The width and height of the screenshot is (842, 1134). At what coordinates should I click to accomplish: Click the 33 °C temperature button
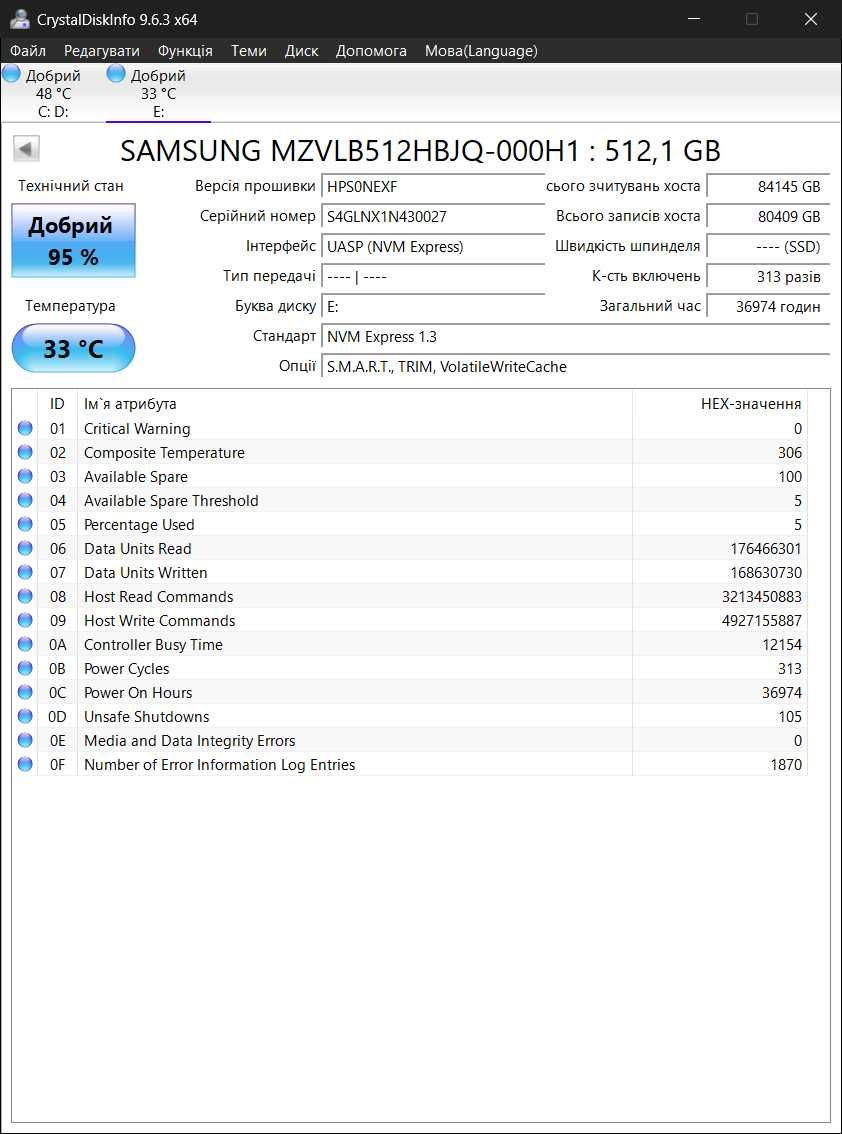pyautogui.click(x=73, y=349)
